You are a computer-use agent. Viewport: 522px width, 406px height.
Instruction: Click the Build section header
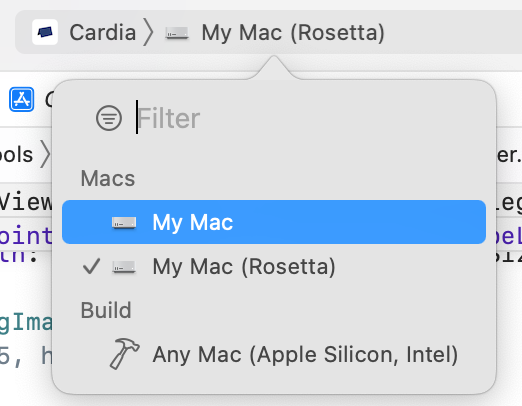[x=106, y=310]
